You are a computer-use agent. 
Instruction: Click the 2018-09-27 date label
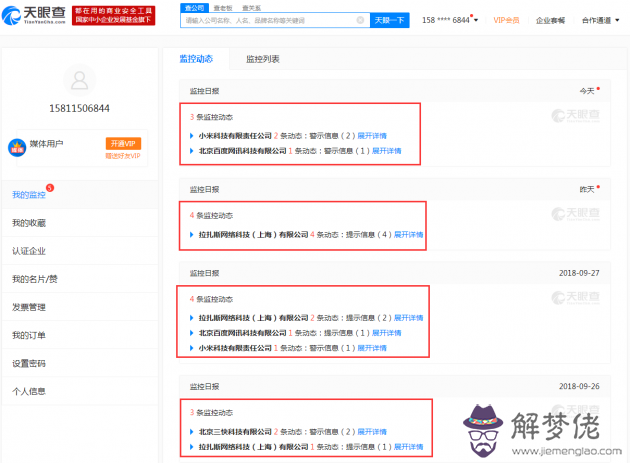pos(579,273)
